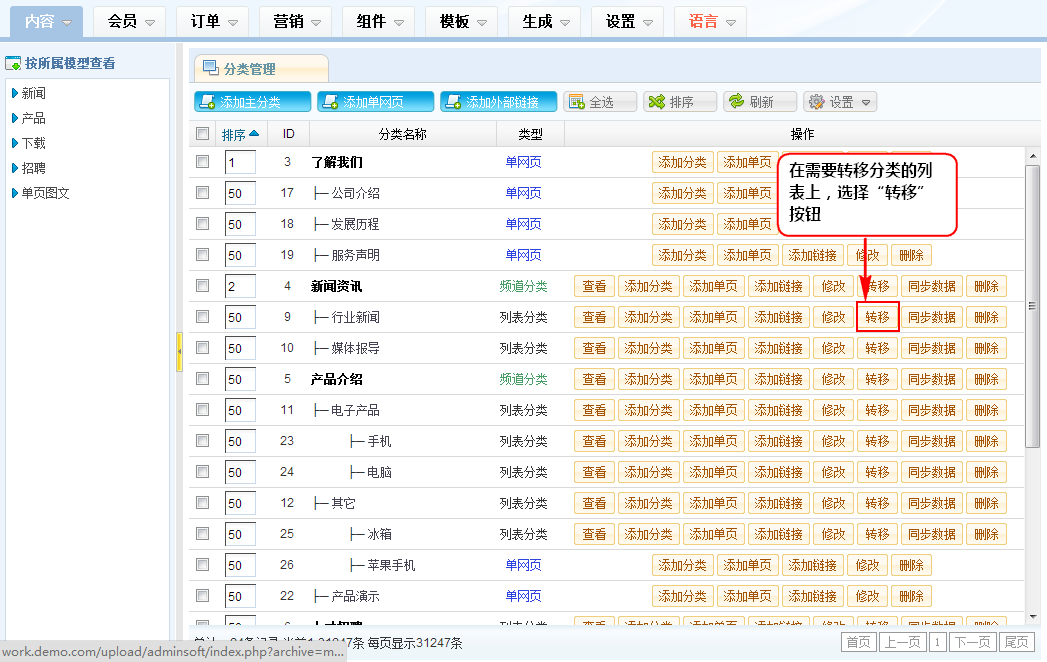Toggle the header select-all checkbox

(203, 134)
